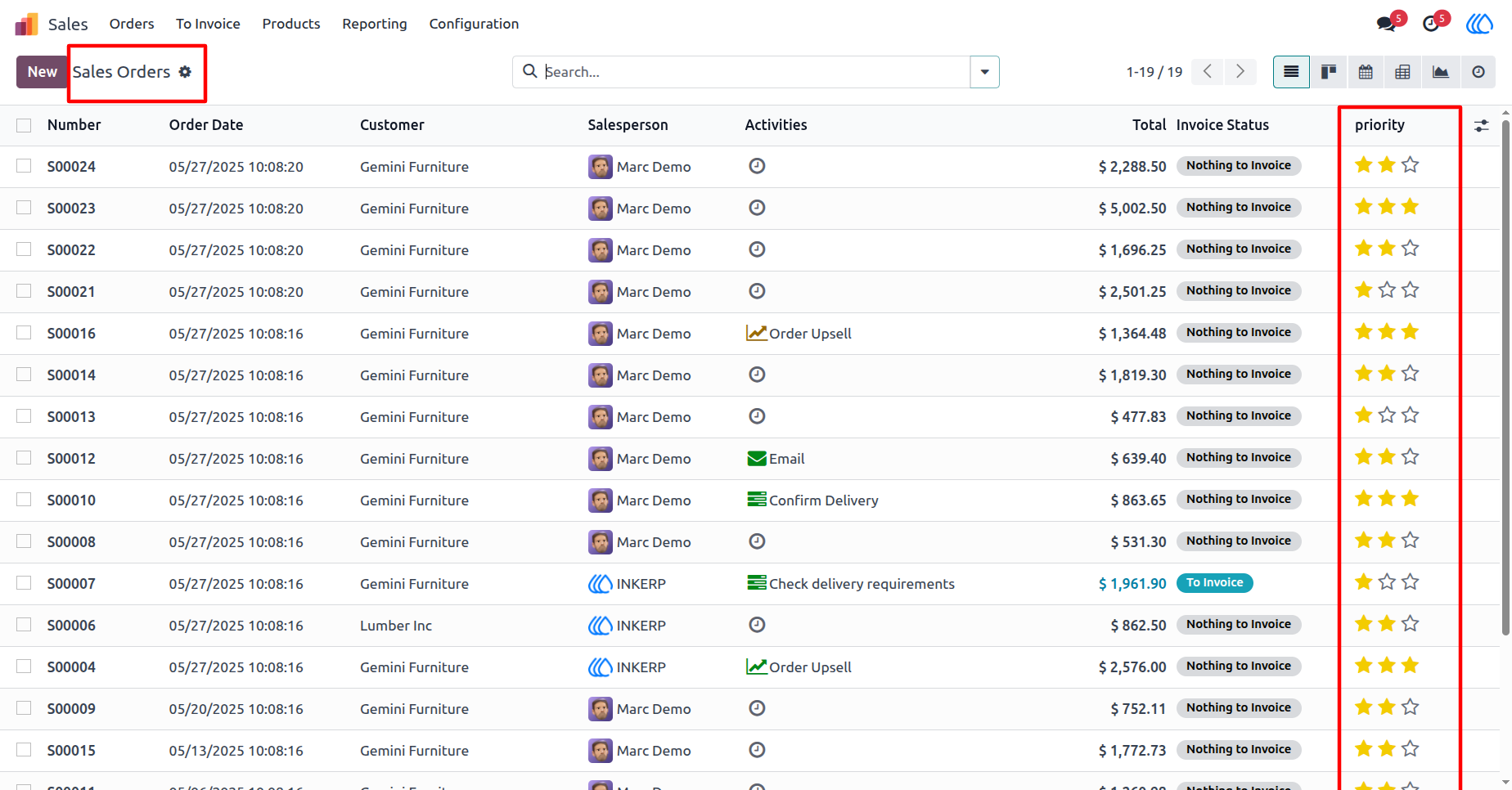Click the activity clock for S00024
This screenshot has width=1512, height=790.
(757, 166)
